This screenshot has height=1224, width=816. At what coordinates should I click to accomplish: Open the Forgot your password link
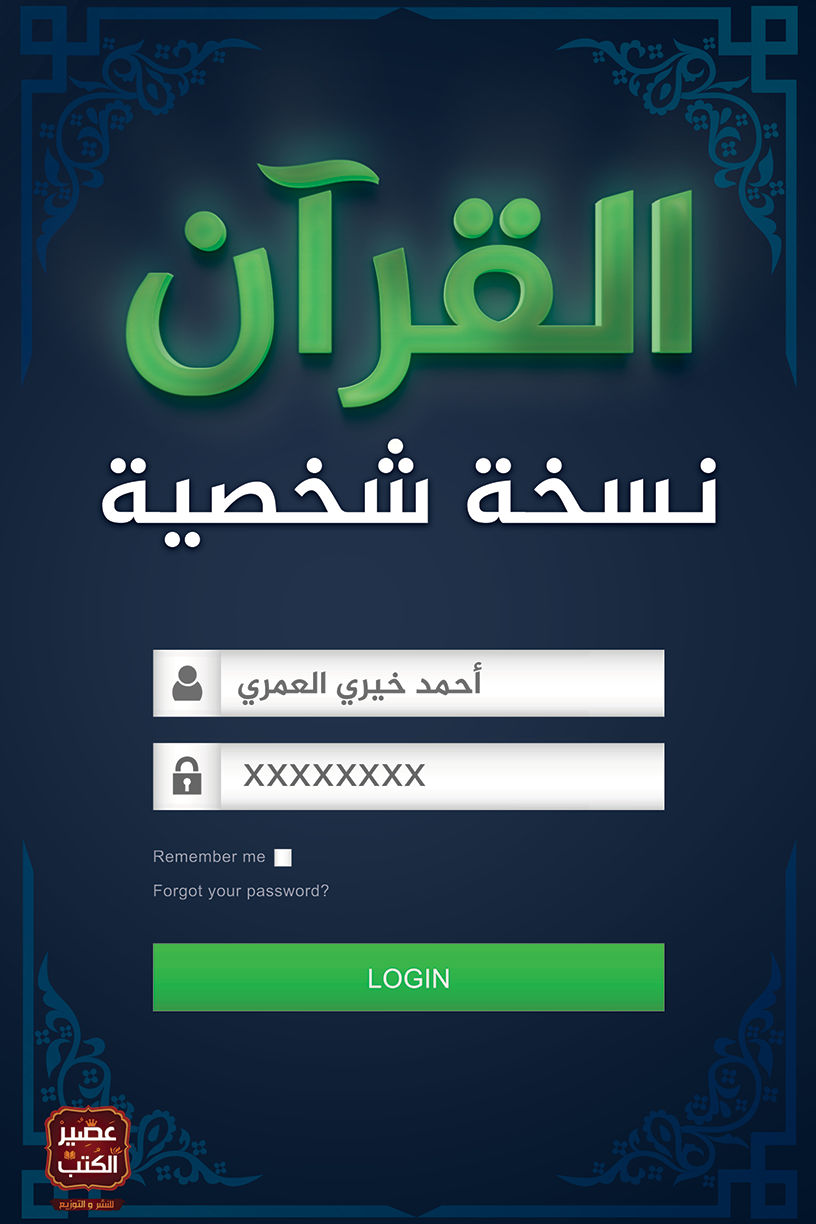pyautogui.click(x=241, y=891)
